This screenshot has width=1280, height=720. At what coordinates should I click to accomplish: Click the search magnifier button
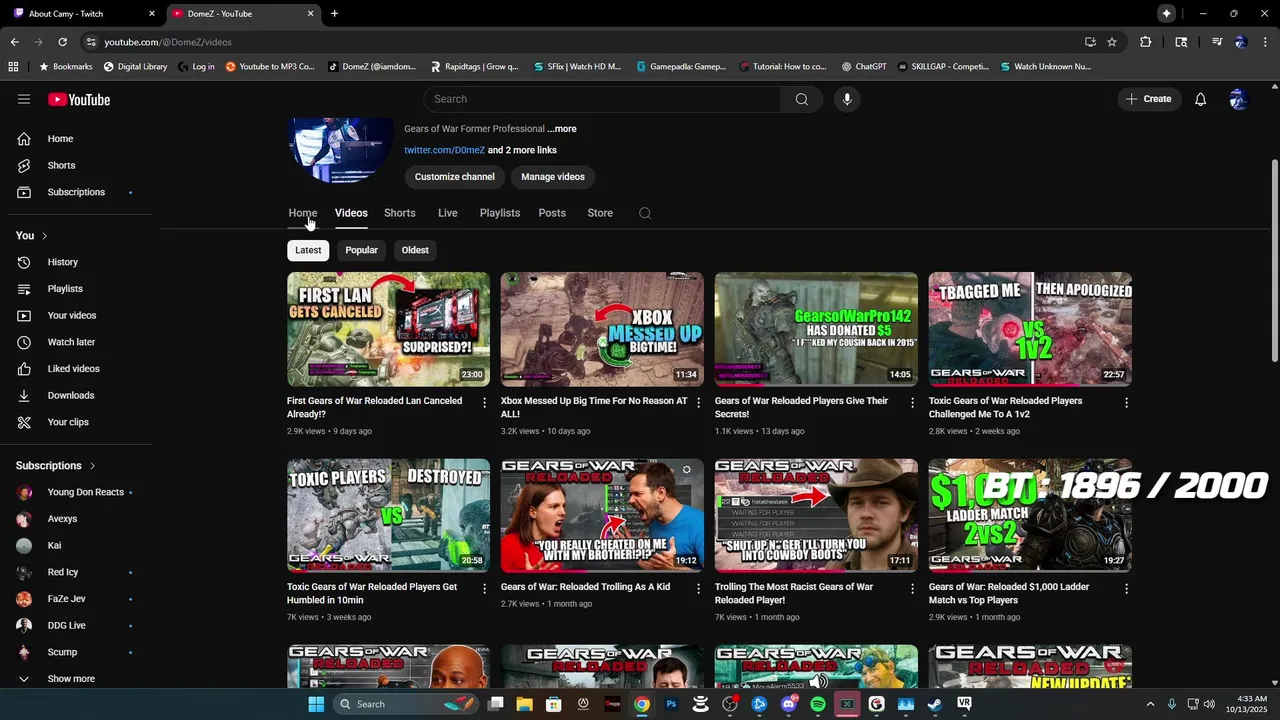tap(802, 99)
